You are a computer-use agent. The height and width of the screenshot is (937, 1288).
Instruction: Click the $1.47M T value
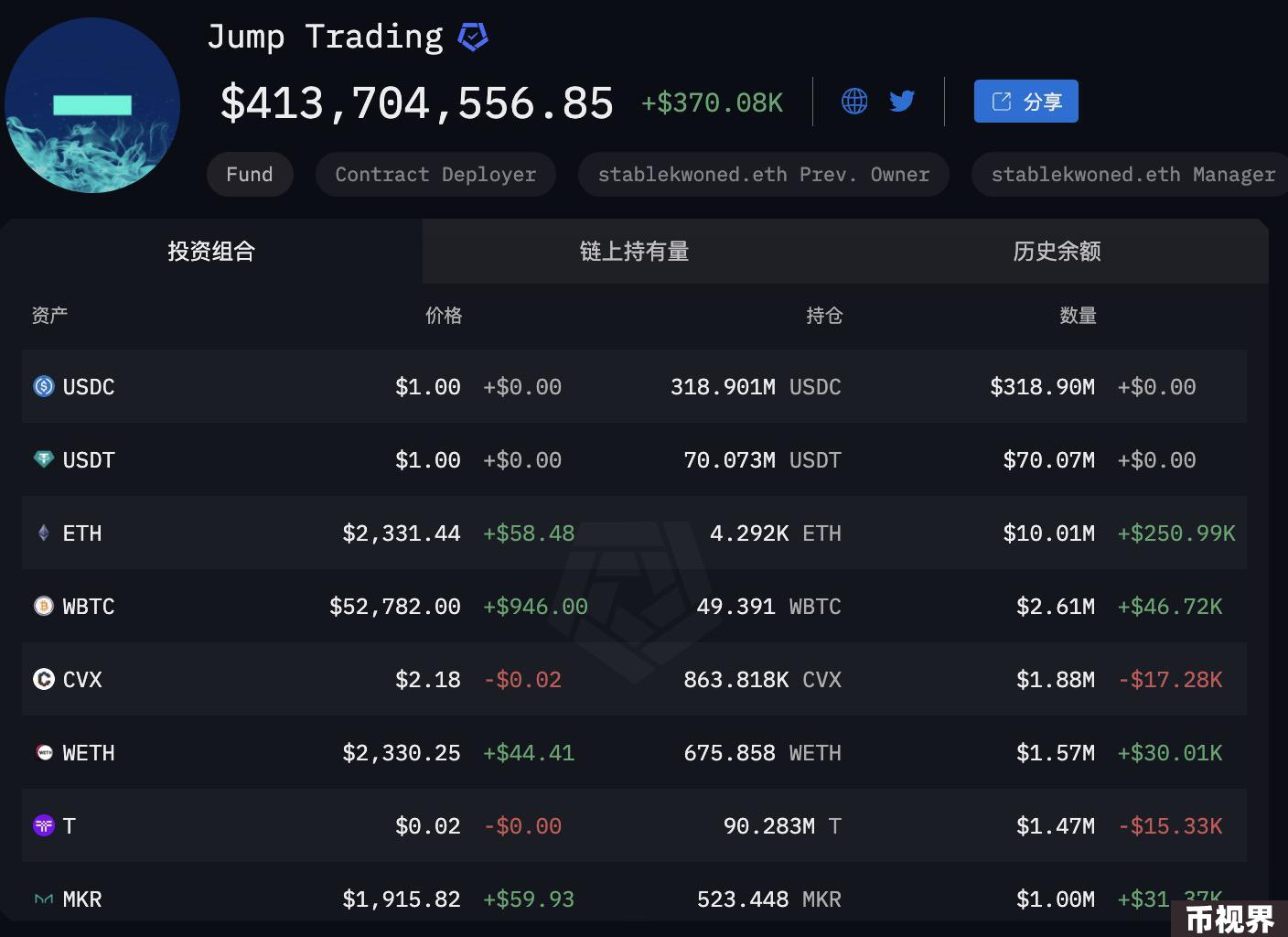coord(1056,826)
